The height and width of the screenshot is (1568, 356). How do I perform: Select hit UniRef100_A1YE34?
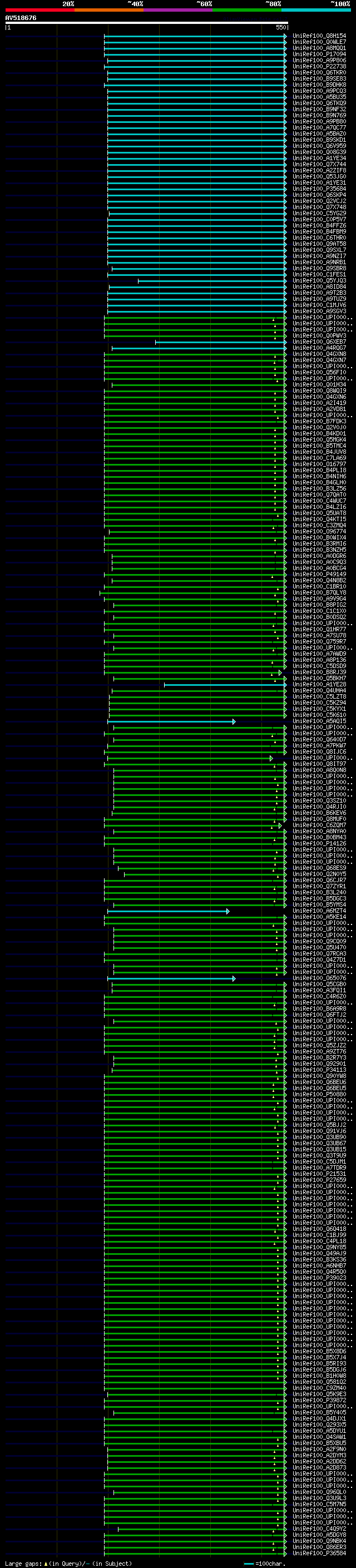coord(319,159)
